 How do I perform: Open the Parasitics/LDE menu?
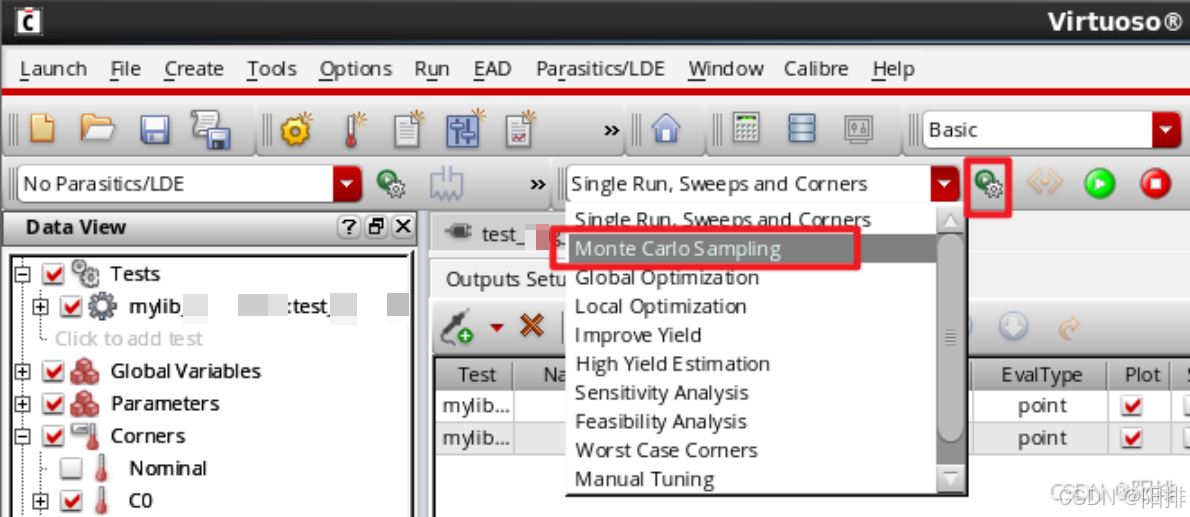click(600, 69)
